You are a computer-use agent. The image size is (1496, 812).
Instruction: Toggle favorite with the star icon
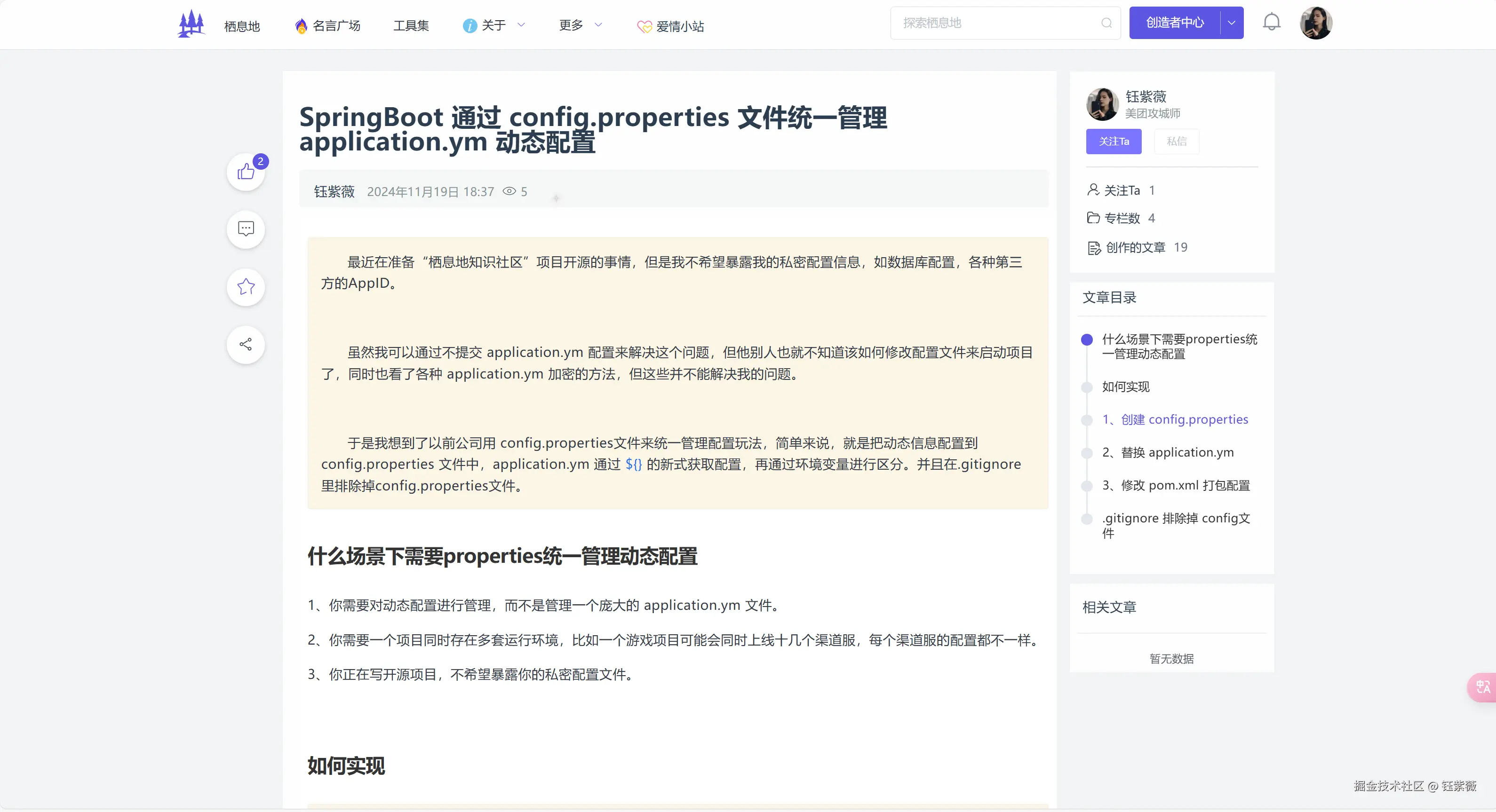coord(245,287)
